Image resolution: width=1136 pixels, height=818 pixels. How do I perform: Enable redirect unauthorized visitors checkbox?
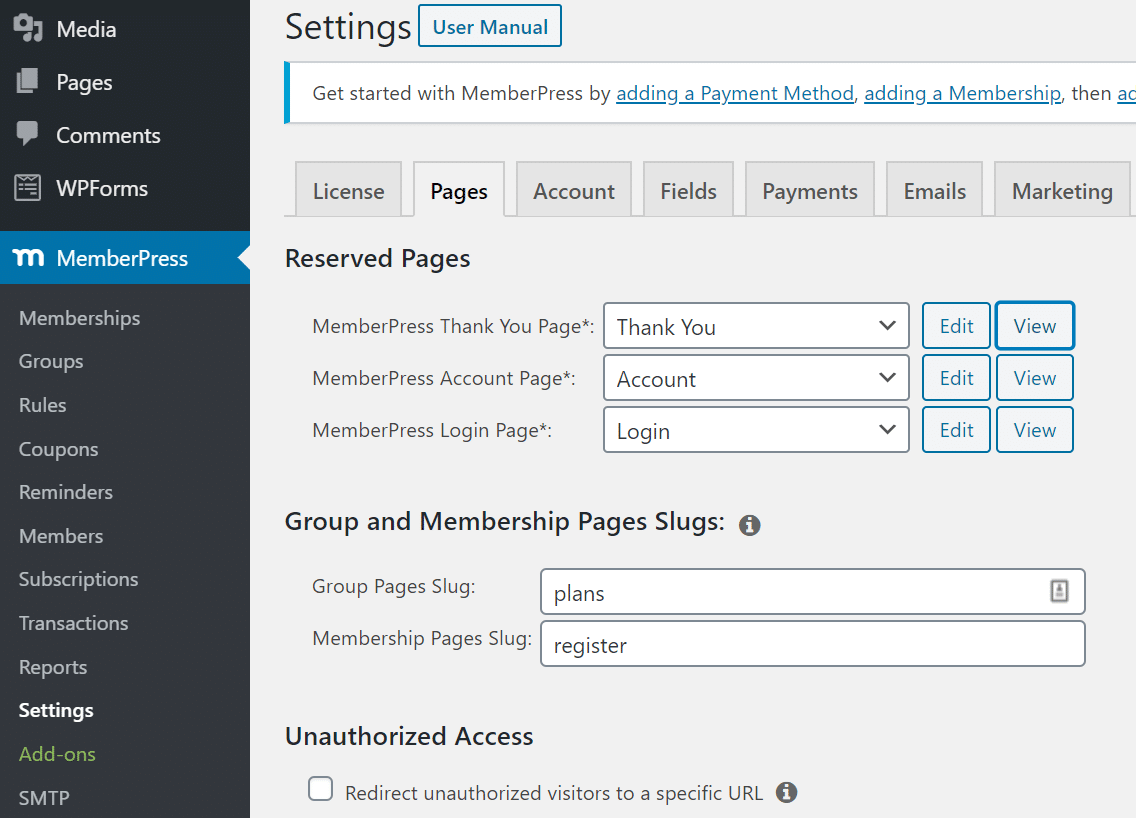point(321,790)
